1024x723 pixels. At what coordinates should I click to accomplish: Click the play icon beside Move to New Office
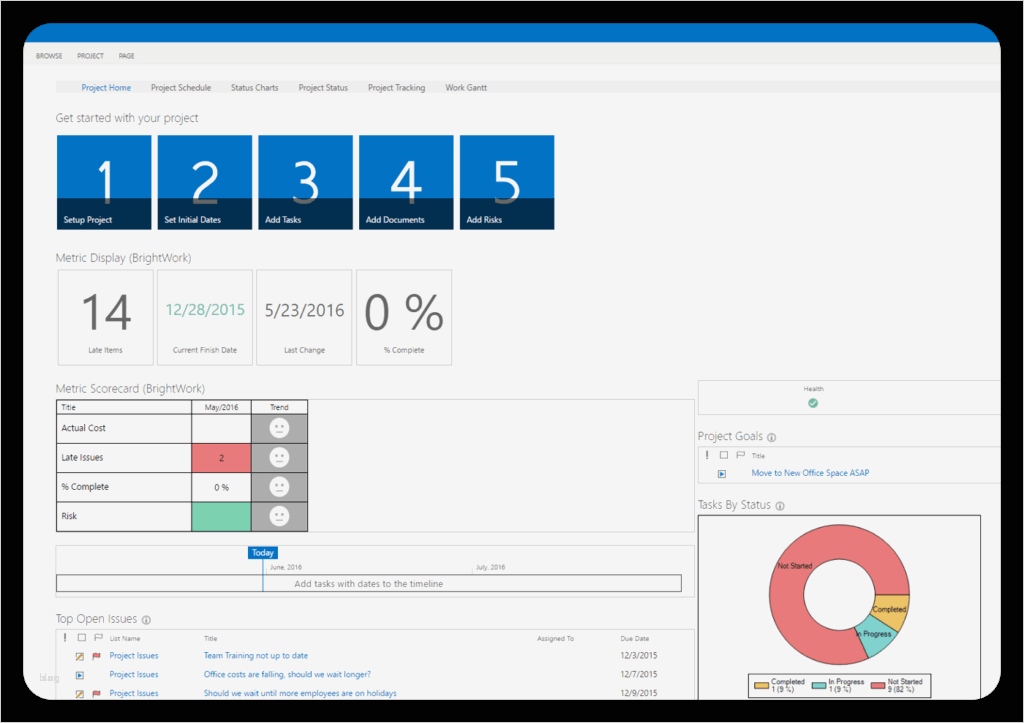click(x=722, y=474)
